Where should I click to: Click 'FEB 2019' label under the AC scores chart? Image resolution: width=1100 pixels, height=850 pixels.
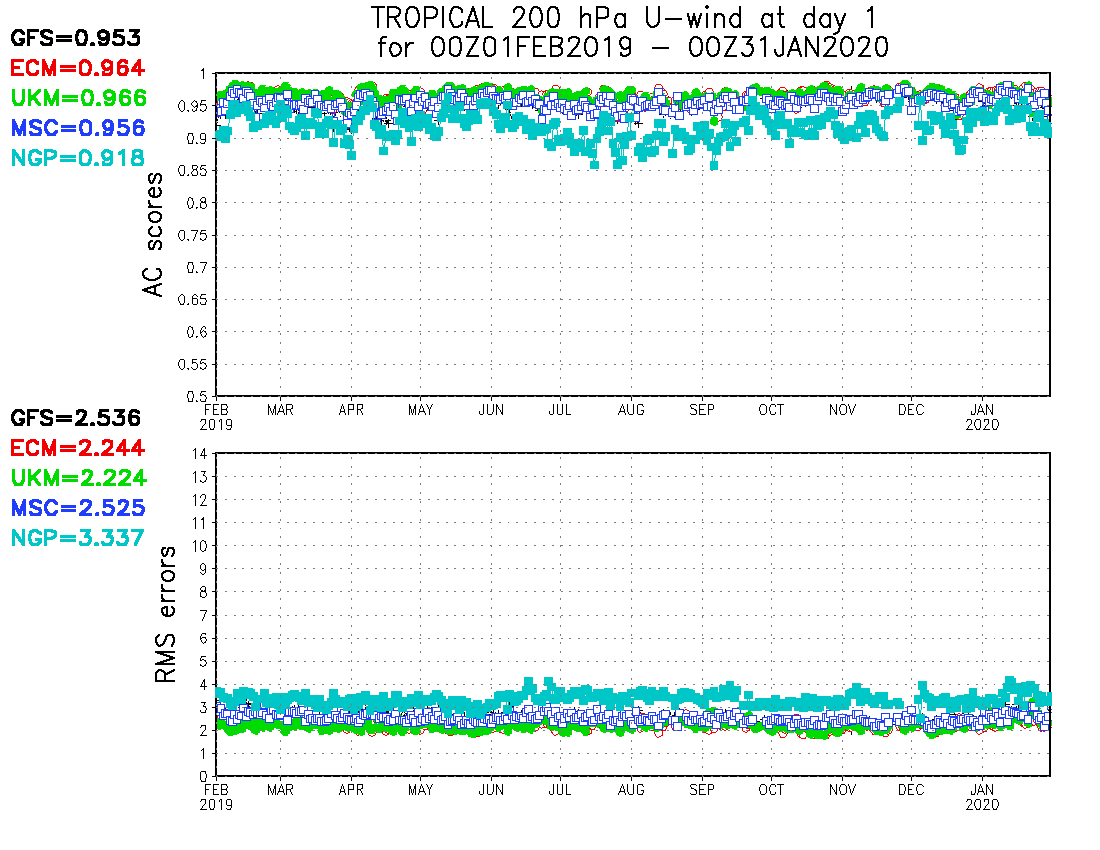216,417
